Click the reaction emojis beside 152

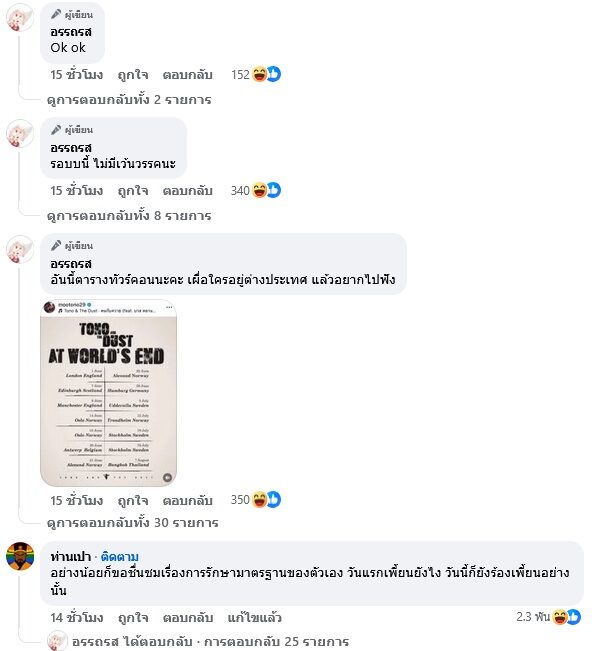tap(266, 74)
